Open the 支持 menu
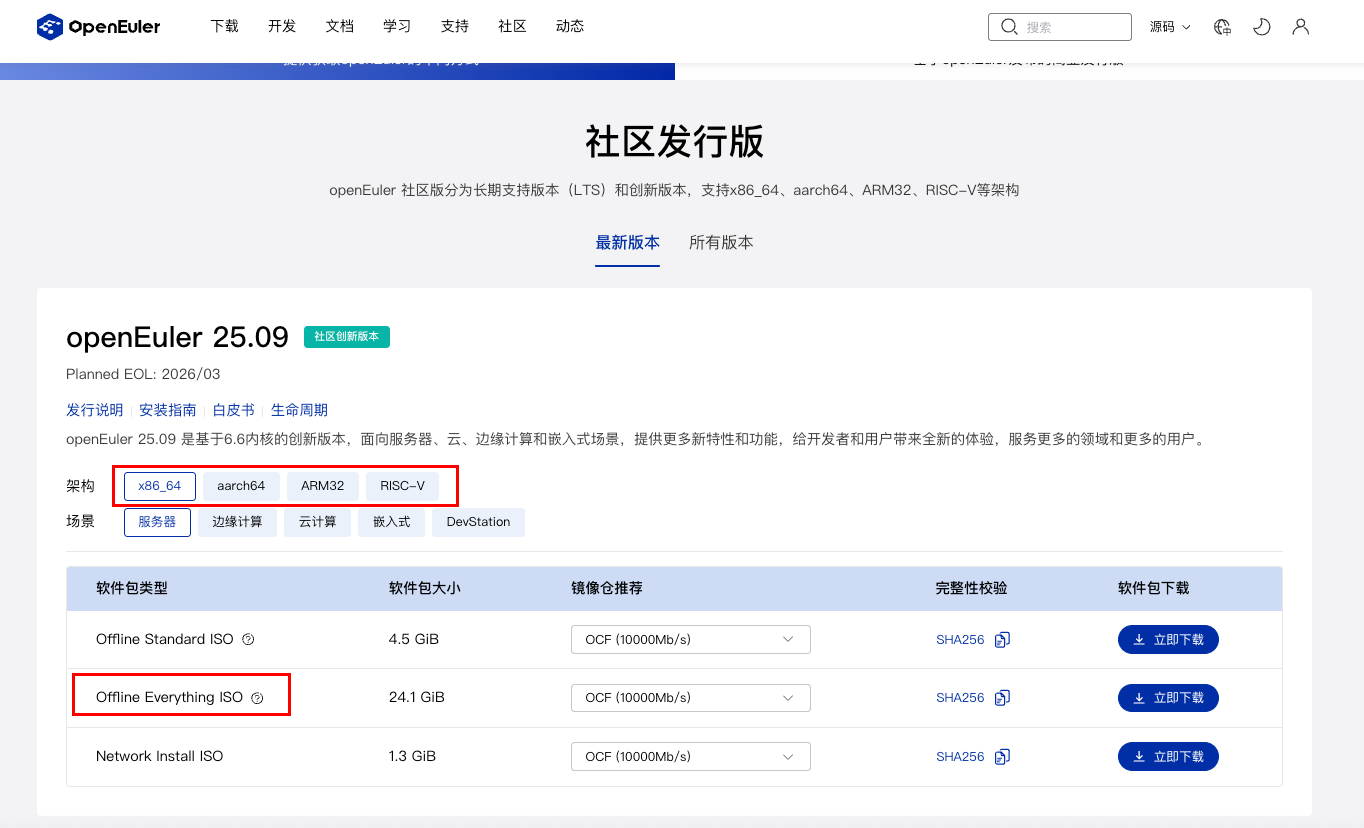Image resolution: width=1364 pixels, height=828 pixels. [455, 27]
